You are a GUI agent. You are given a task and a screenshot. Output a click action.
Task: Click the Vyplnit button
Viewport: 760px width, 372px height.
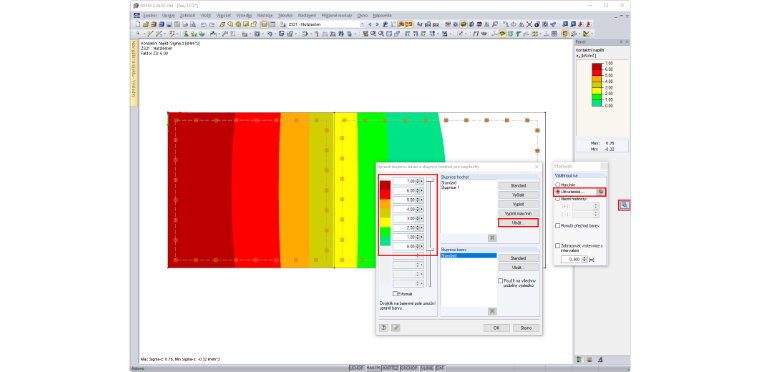(518, 204)
